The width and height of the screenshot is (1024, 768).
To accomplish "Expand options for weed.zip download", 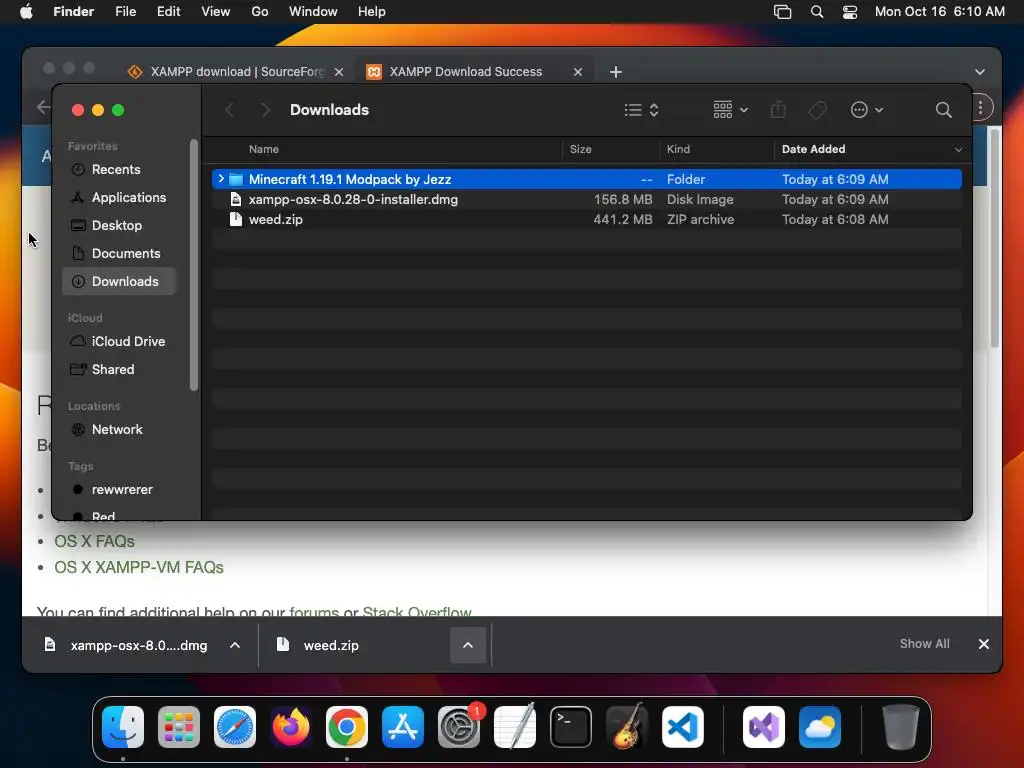I will click(468, 645).
